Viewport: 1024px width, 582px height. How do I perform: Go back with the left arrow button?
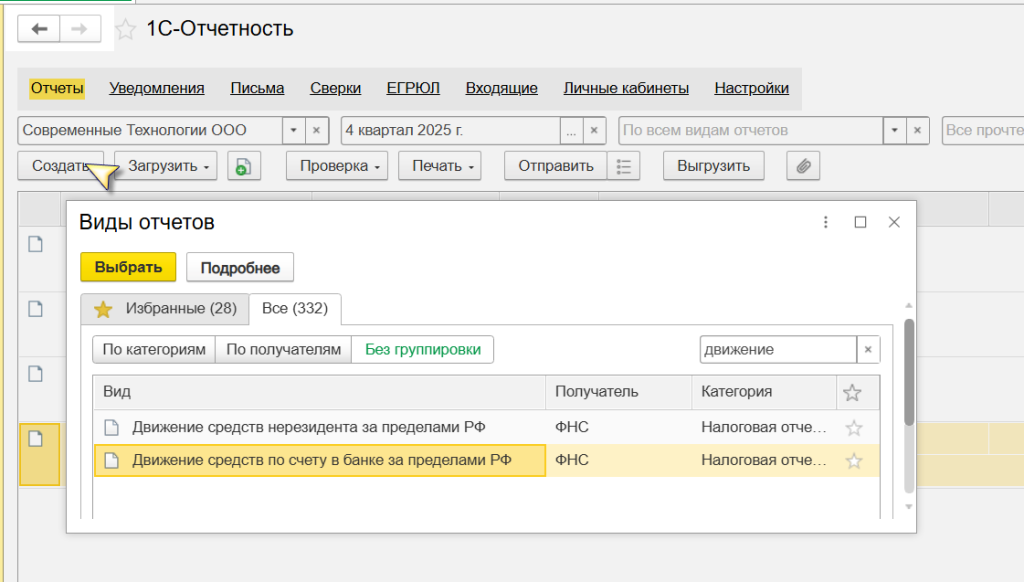point(39,29)
